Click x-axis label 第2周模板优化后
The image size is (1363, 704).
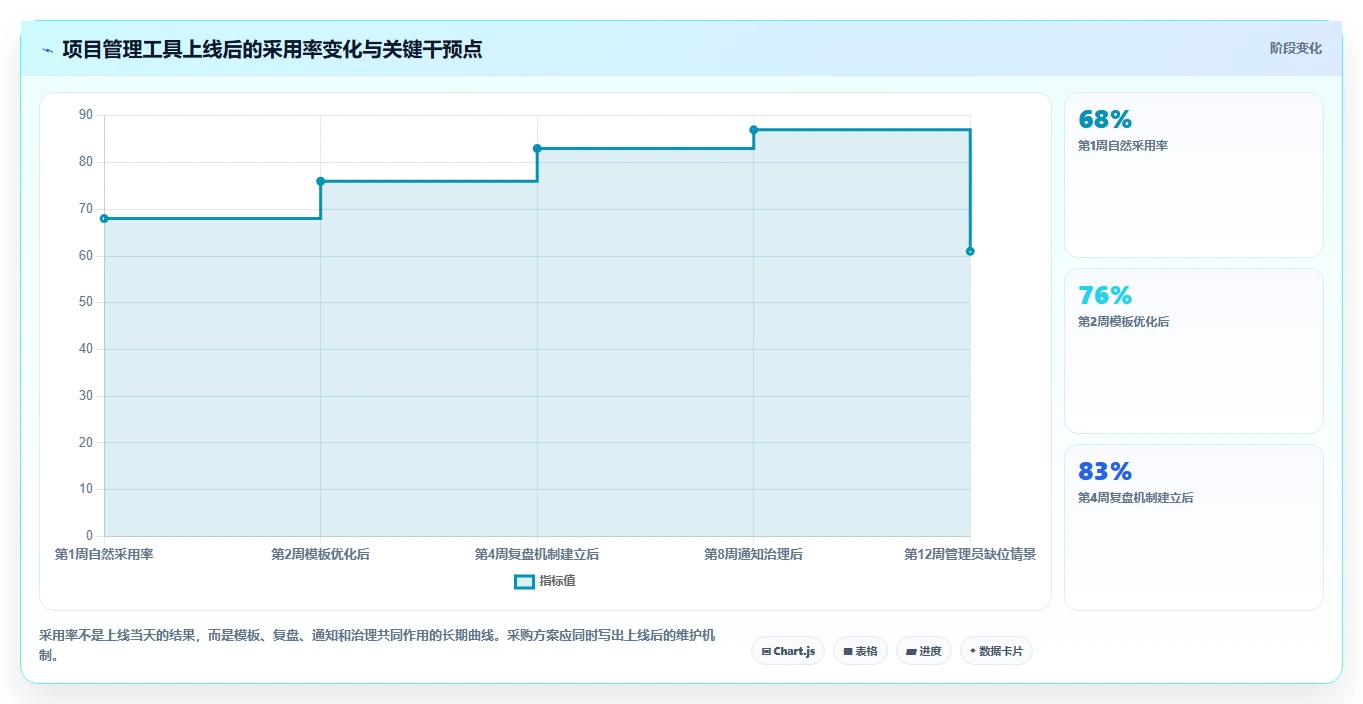tap(320, 554)
